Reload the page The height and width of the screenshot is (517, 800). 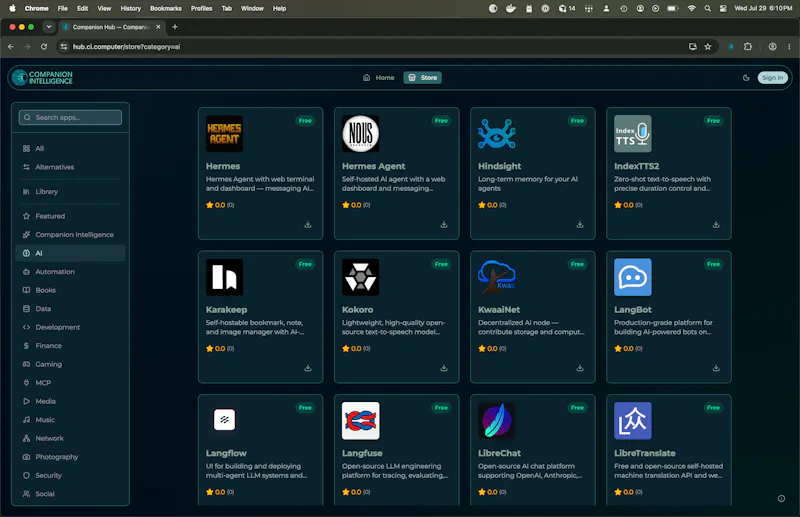point(44,46)
